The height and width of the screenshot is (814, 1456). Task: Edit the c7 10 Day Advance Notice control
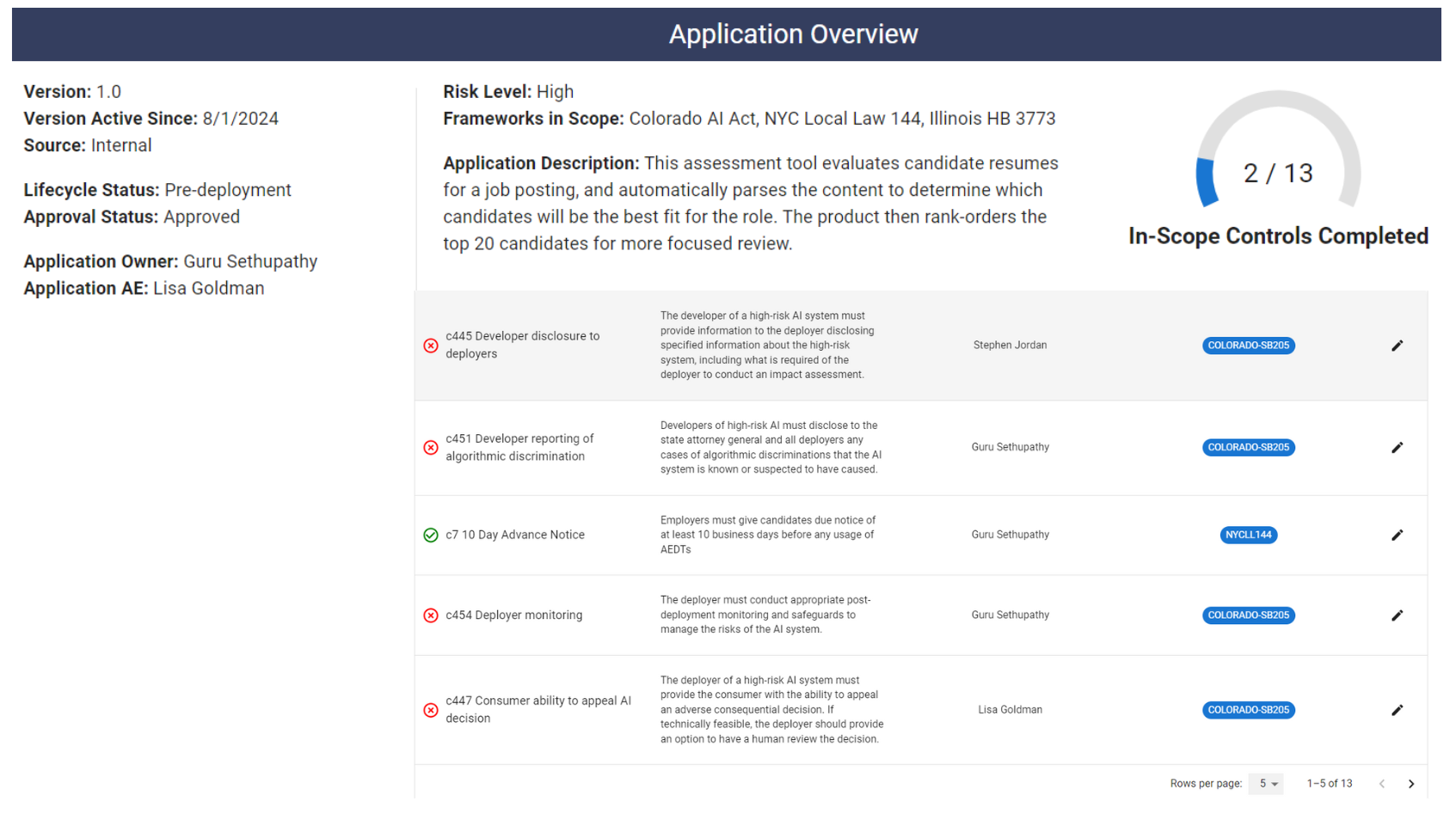point(1398,534)
